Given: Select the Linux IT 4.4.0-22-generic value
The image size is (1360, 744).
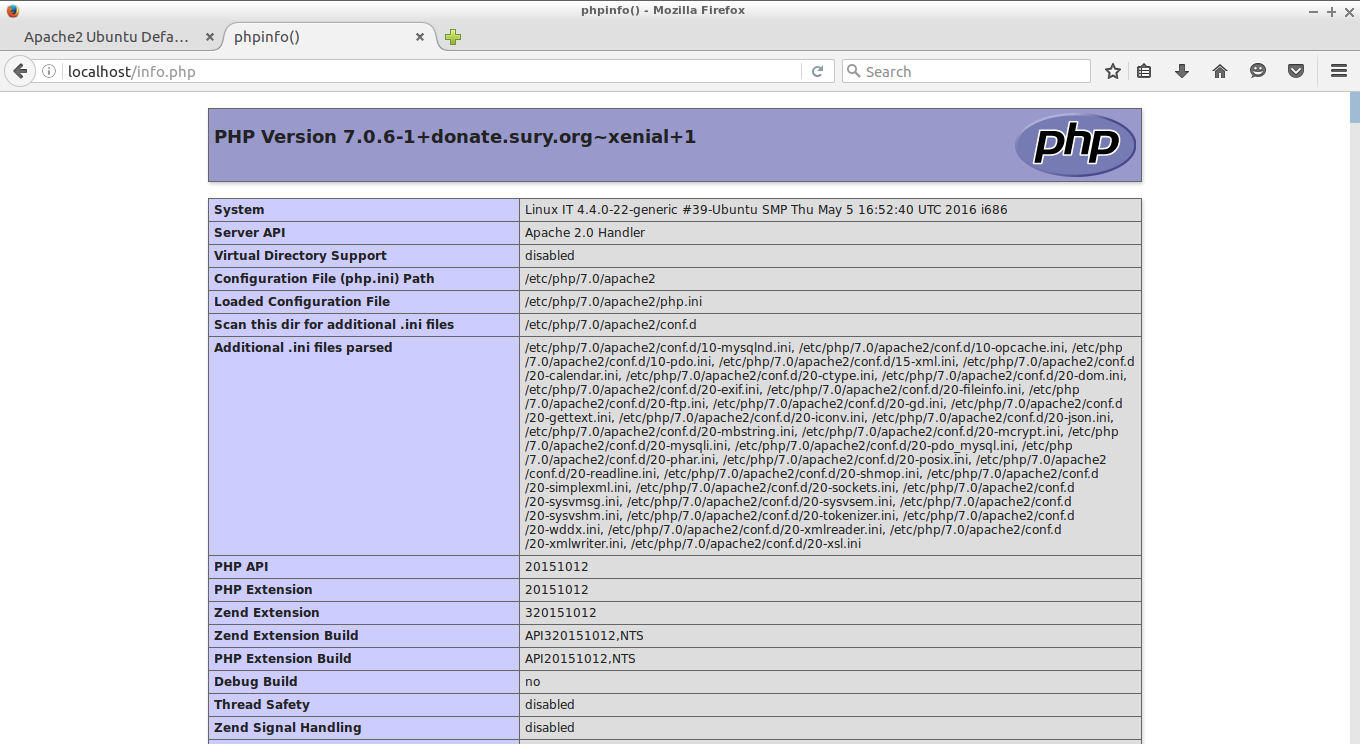Looking at the screenshot, I should [766, 210].
